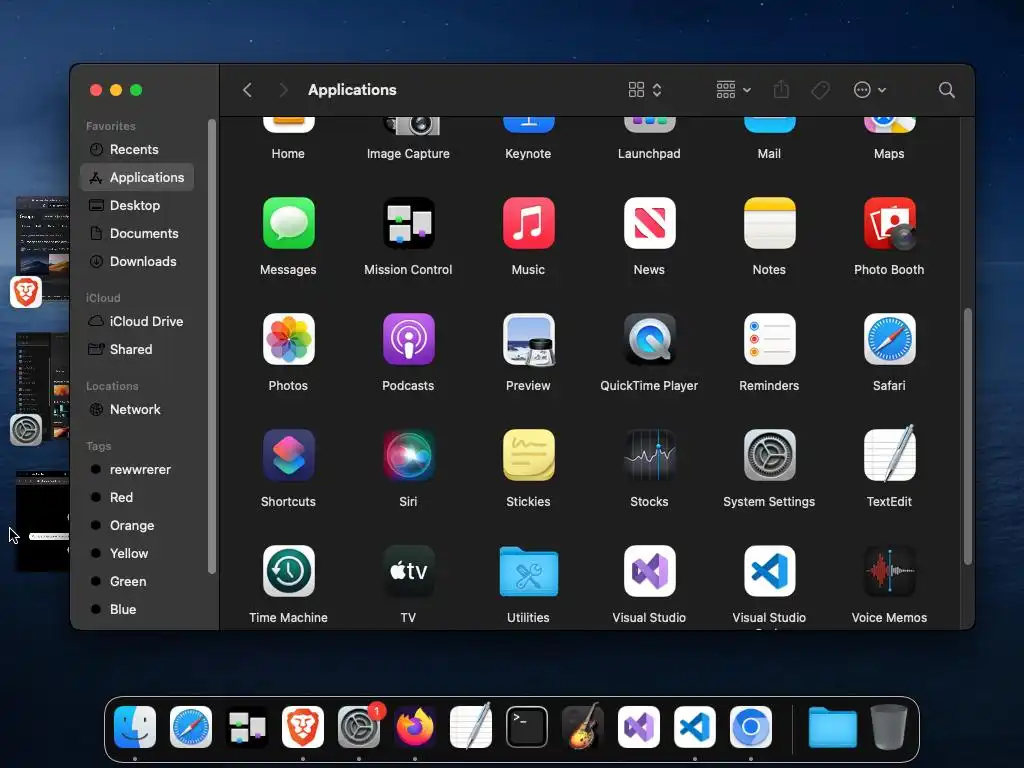This screenshot has height=768, width=1024.
Task: Open Mission Control from Applications
Action: point(408,223)
